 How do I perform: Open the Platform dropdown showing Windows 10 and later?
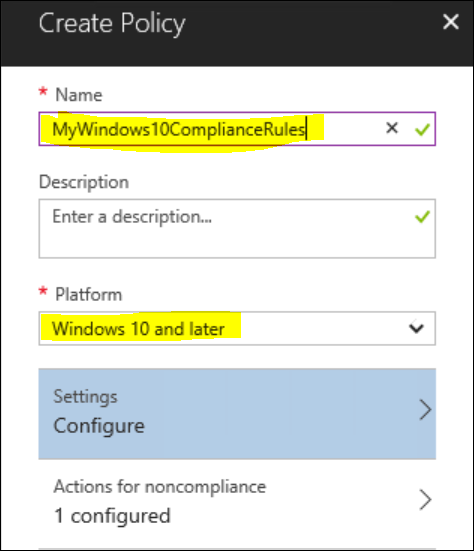237,328
